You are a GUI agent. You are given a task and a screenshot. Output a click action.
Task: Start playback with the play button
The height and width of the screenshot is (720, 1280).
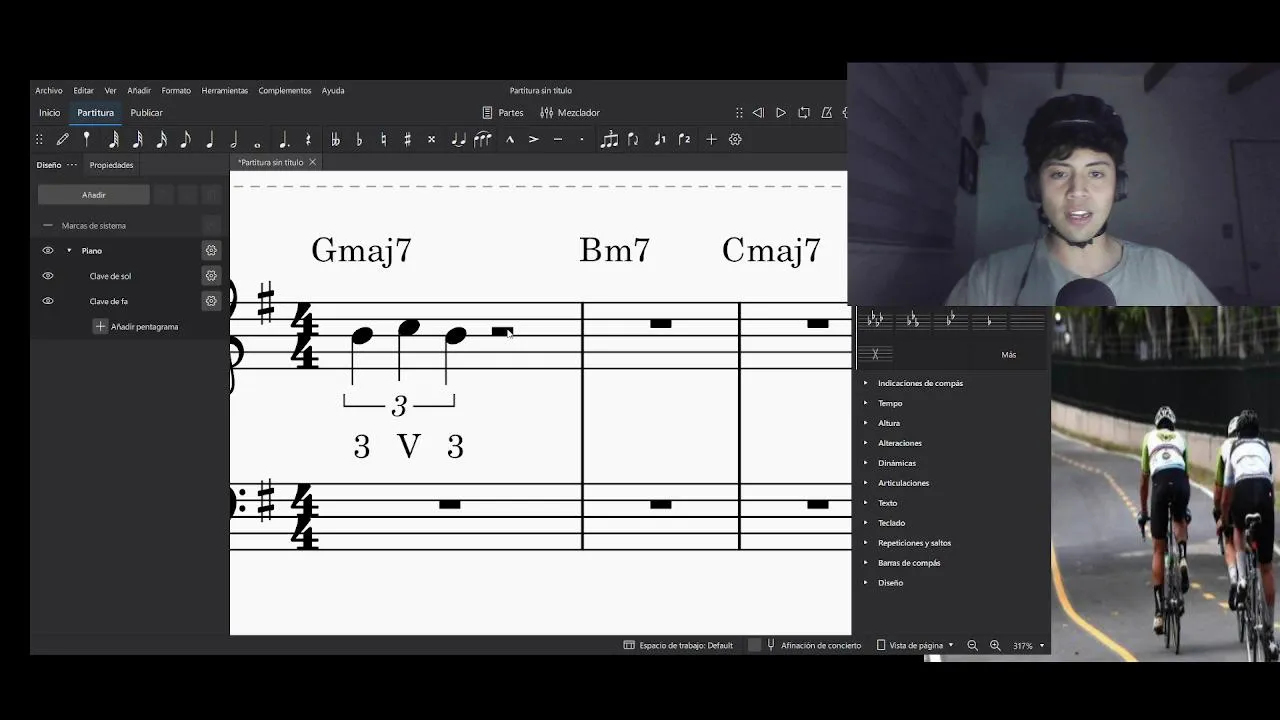point(781,113)
